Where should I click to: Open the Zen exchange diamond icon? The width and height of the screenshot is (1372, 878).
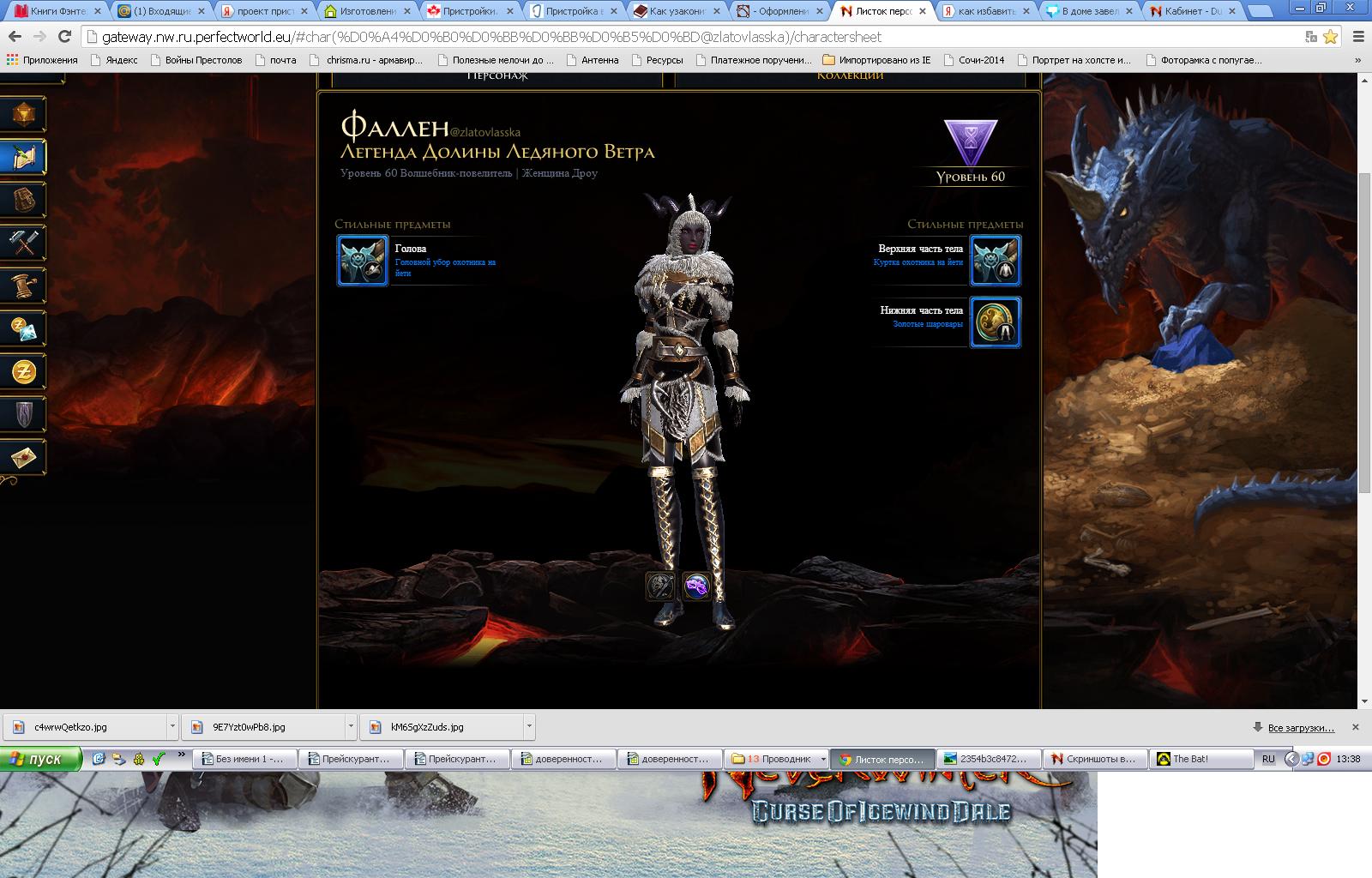point(22,328)
